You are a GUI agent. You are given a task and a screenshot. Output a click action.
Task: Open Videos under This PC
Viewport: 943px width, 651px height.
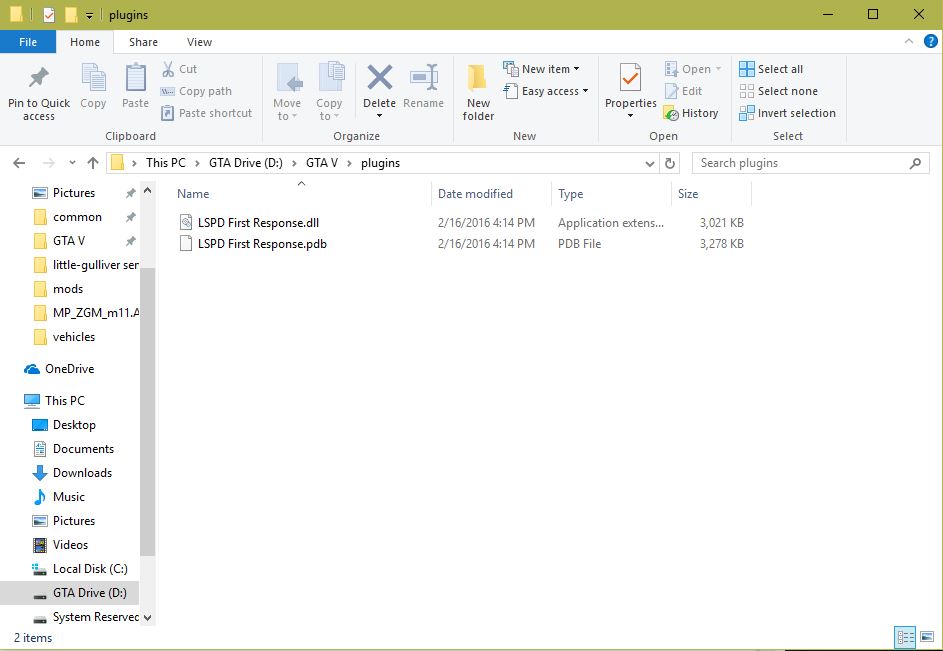pyautogui.click(x=70, y=545)
